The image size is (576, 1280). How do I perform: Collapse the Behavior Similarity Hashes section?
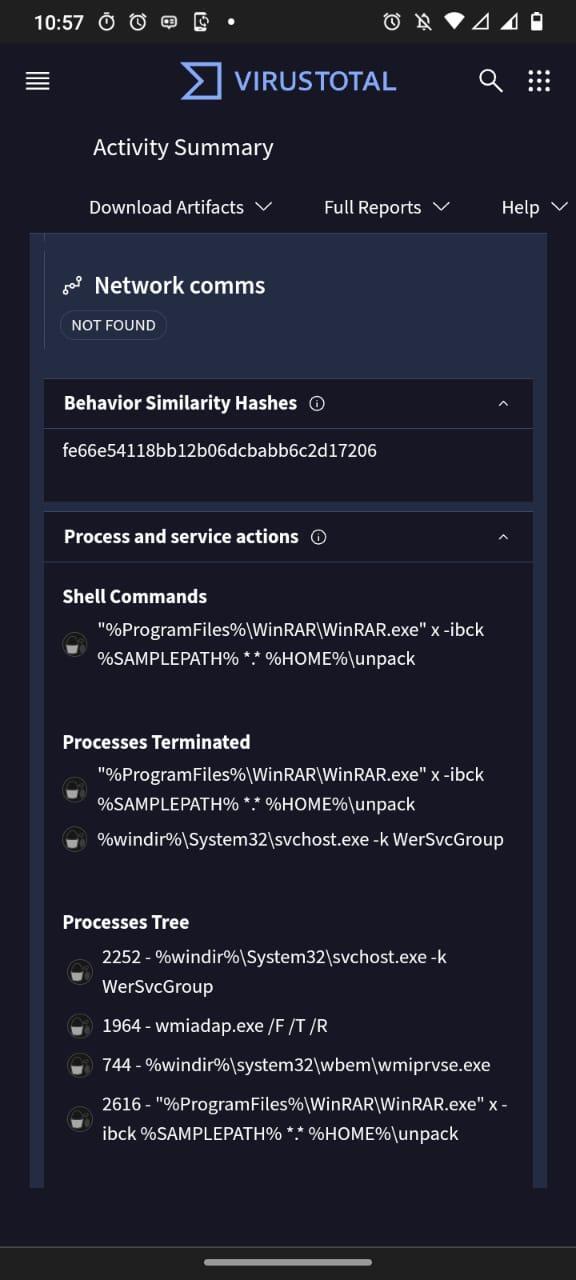point(503,404)
